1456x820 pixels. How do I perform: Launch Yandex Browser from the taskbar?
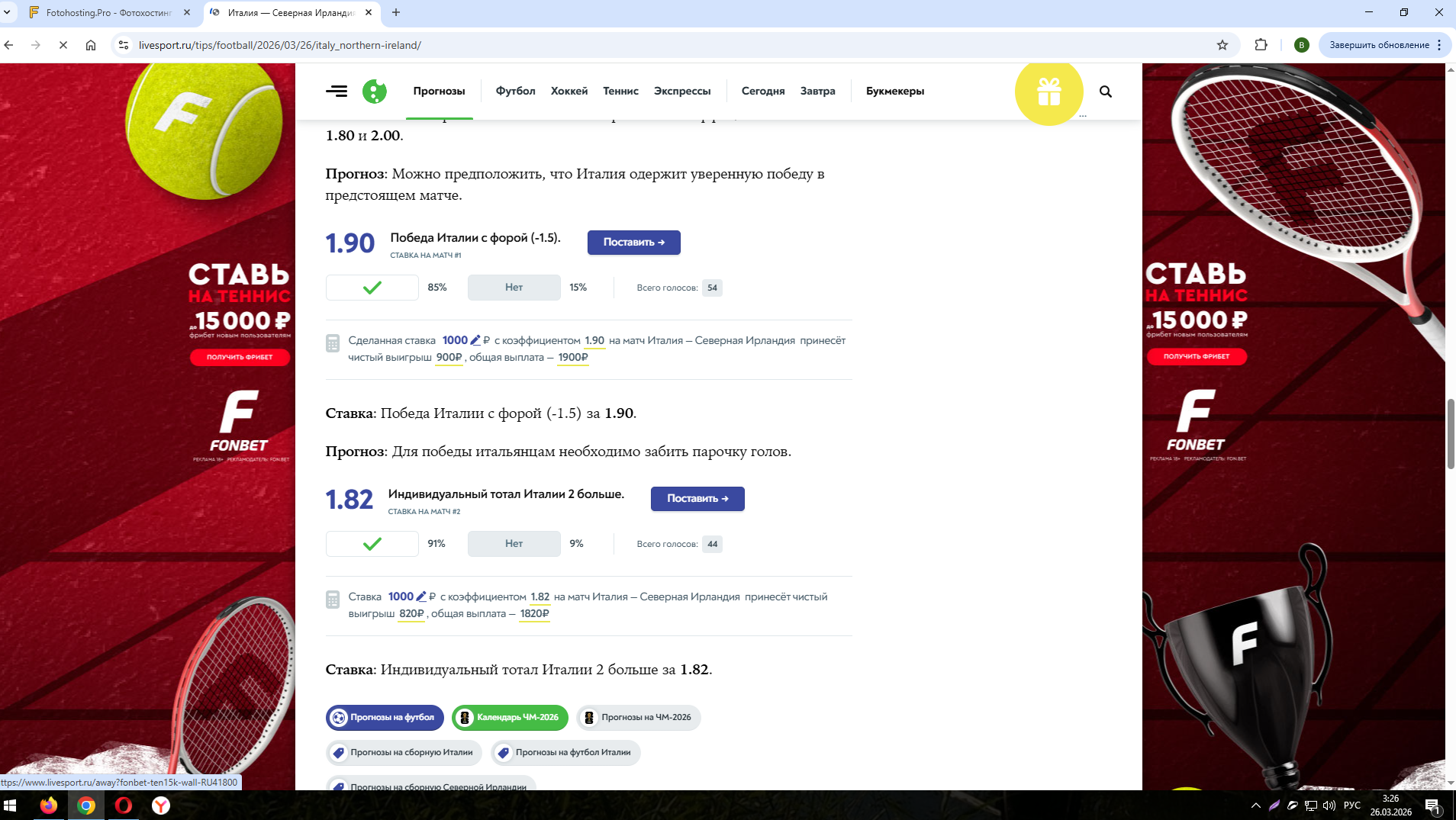(161, 806)
